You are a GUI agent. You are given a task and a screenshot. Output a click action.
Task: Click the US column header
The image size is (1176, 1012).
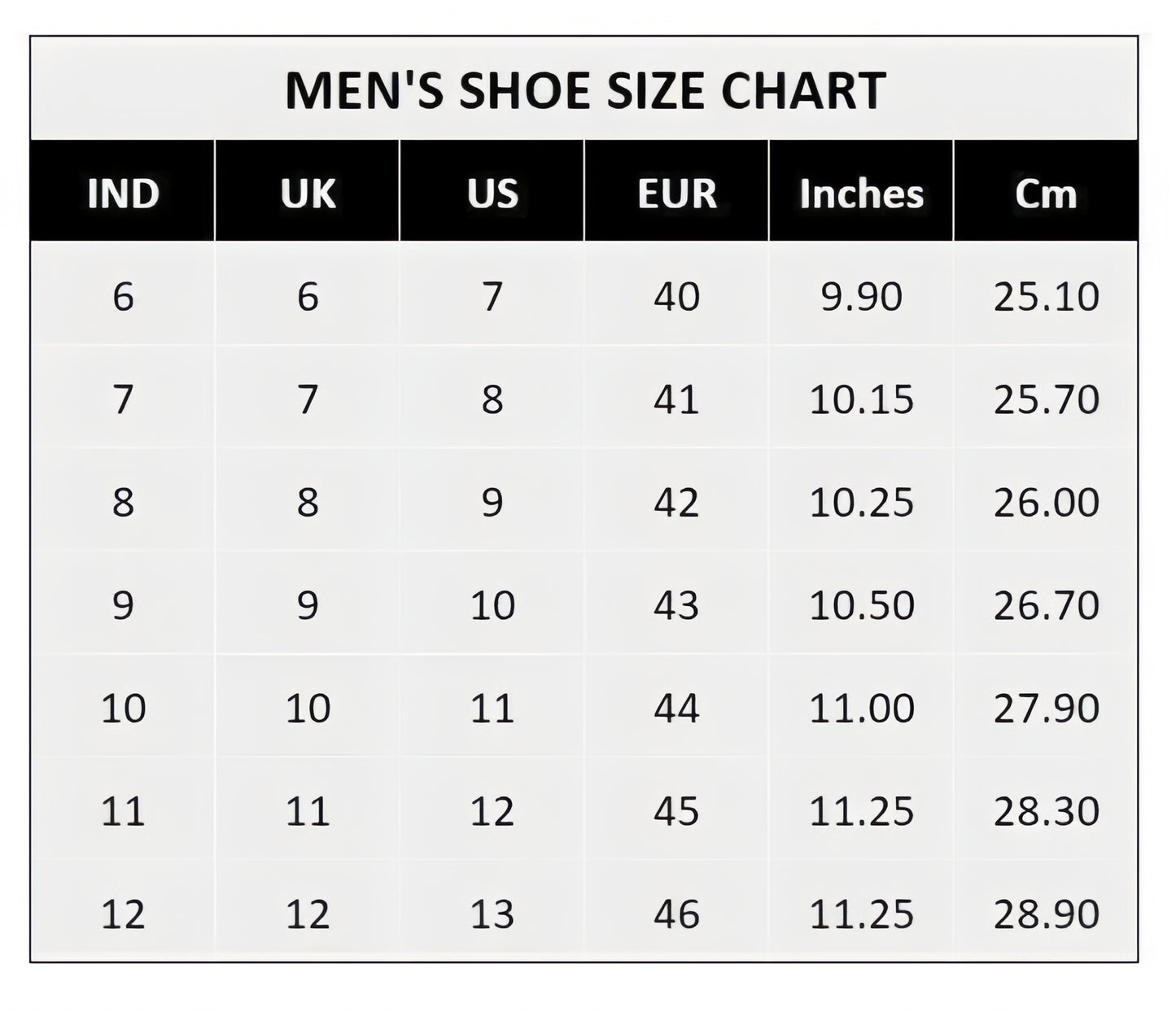492,193
